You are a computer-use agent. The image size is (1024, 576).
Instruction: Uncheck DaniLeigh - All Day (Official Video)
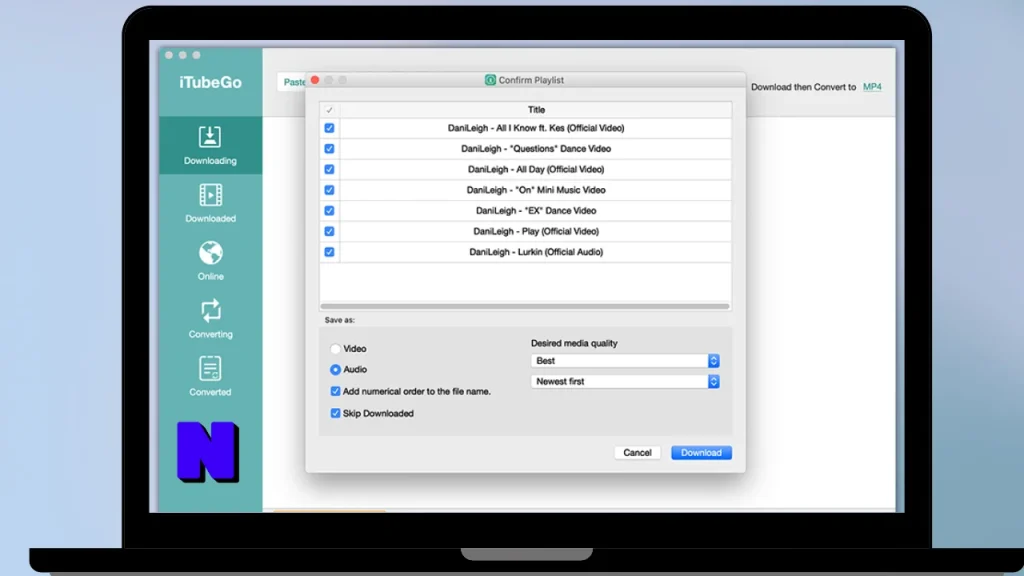(x=329, y=169)
